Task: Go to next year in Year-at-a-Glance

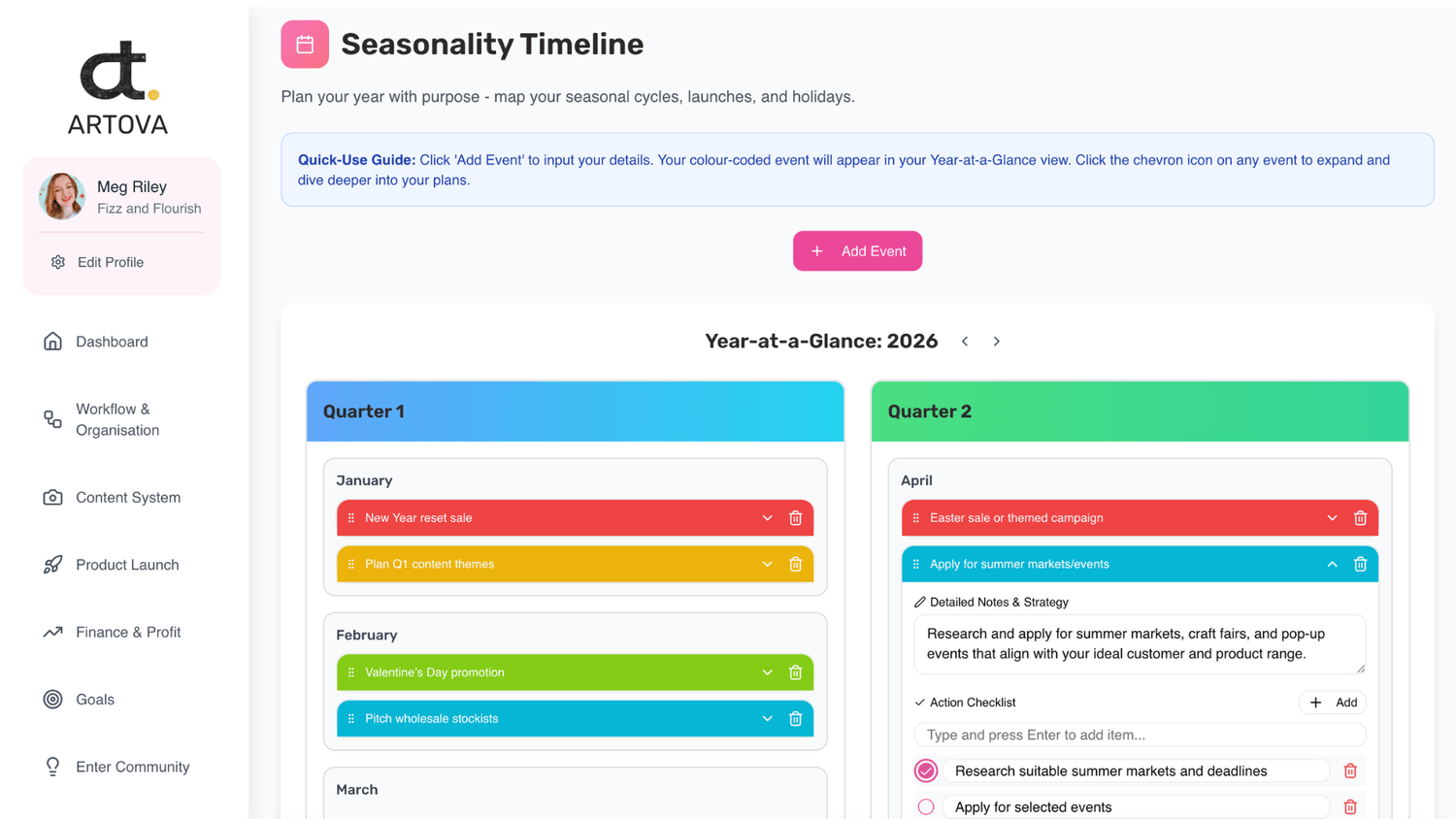Action: (997, 342)
